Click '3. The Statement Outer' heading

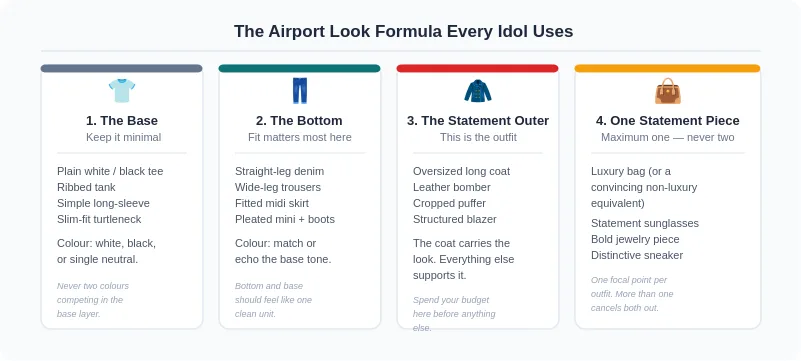tap(478, 121)
